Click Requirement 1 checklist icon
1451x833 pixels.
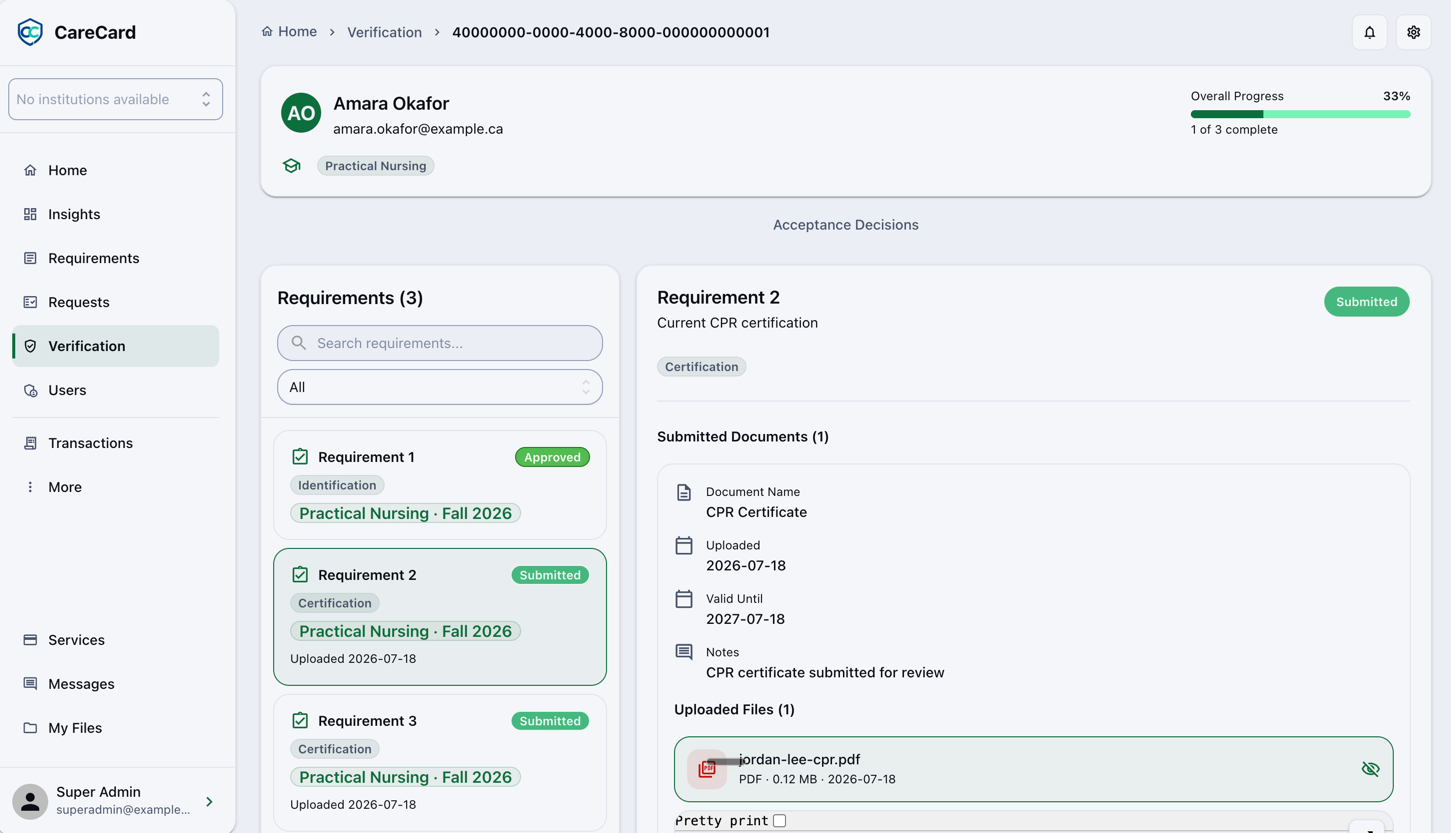point(300,457)
